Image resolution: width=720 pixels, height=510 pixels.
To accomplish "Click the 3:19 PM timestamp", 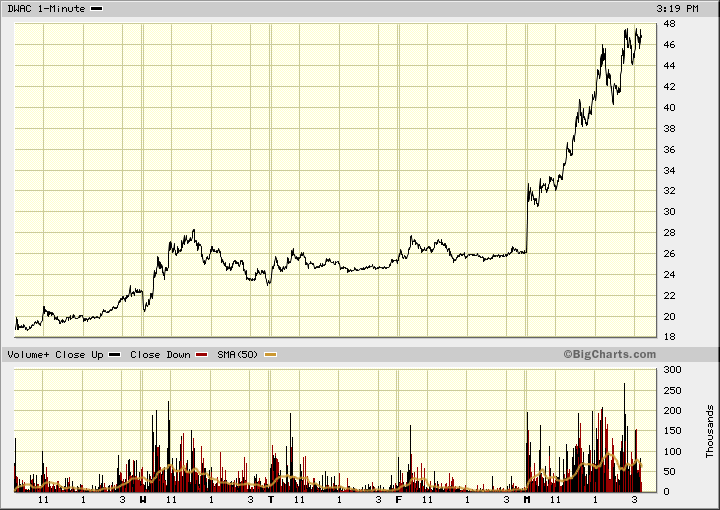I will pos(677,9).
